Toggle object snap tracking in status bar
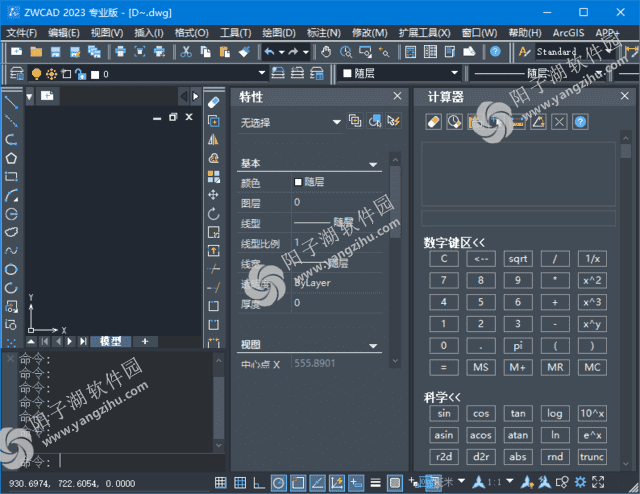This screenshot has height=494, width=640. coord(317,483)
